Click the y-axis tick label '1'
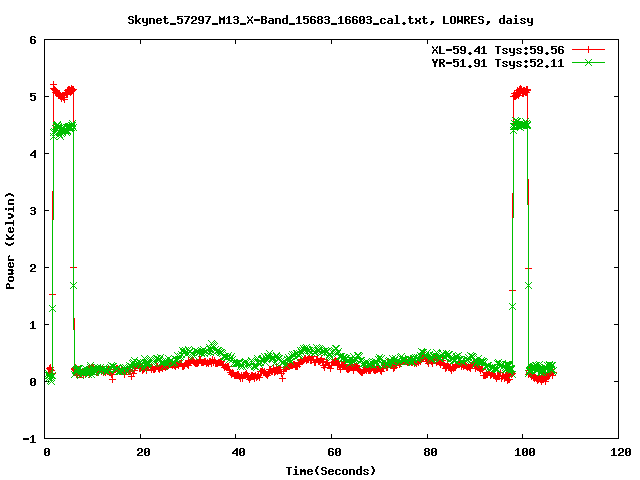Screen dimensions: 640x480 coord(33,325)
